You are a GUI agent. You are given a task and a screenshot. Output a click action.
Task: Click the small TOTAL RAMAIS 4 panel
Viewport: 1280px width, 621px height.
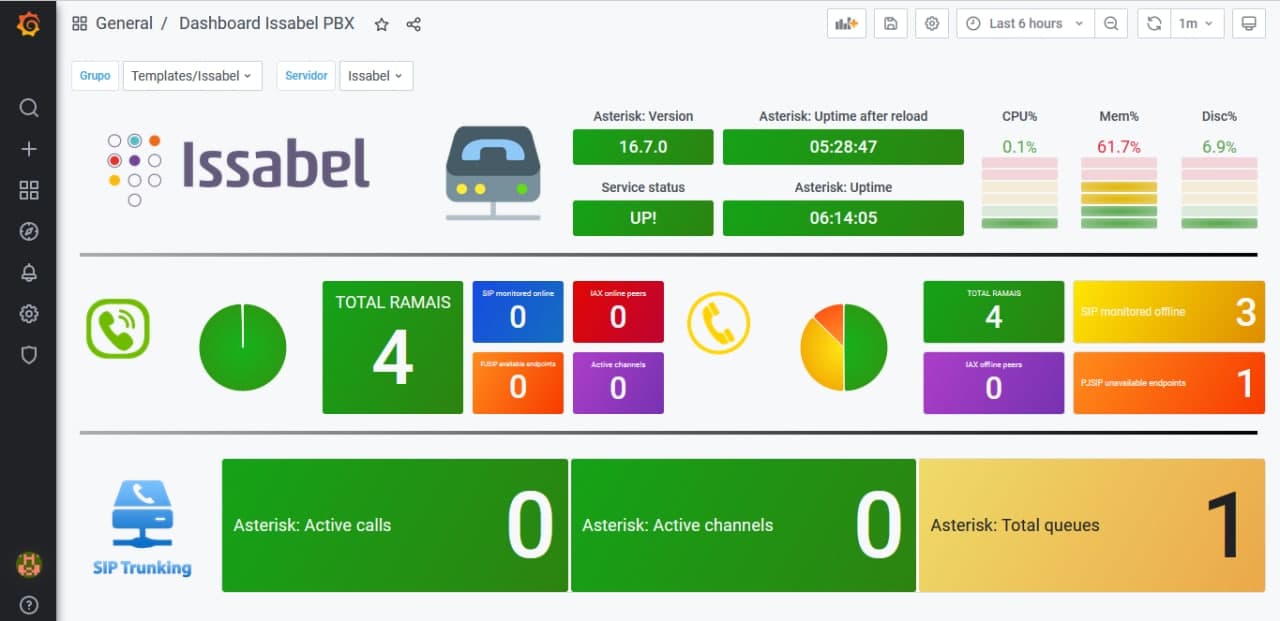click(994, 312)
